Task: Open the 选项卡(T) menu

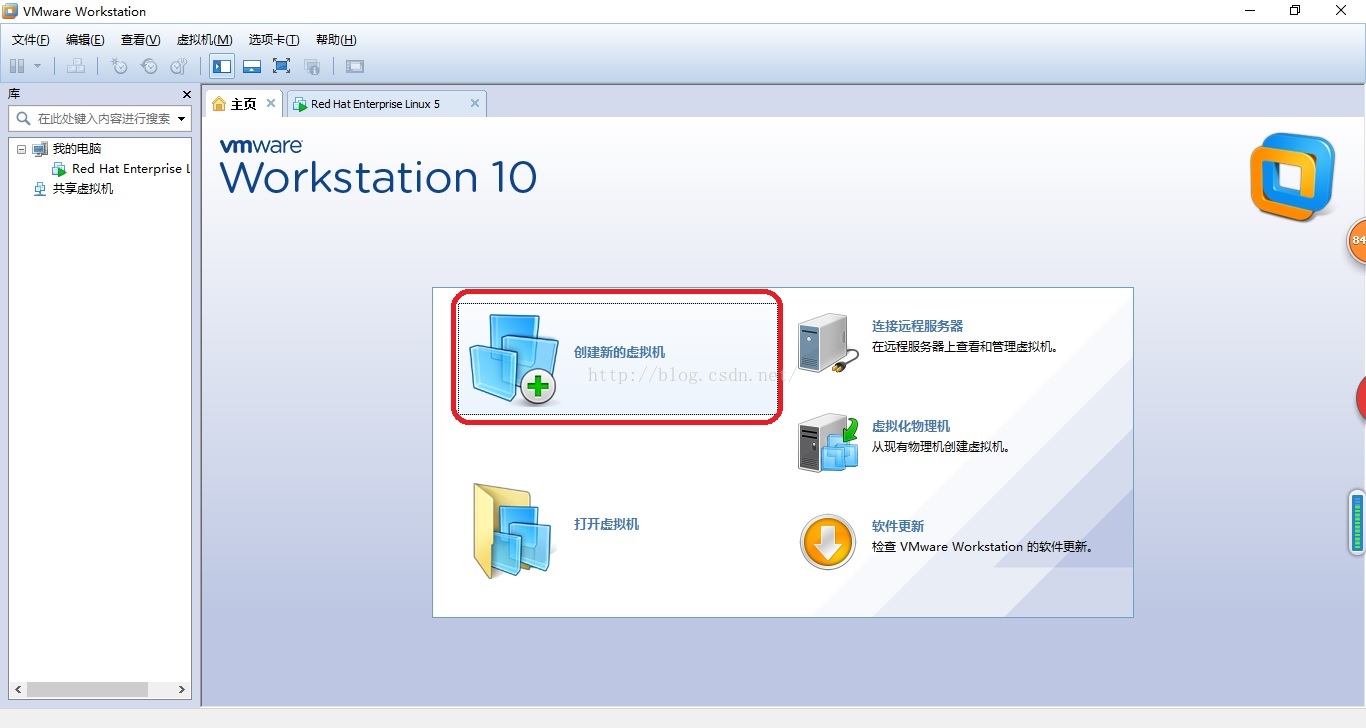Action: (x=274, y=40)
